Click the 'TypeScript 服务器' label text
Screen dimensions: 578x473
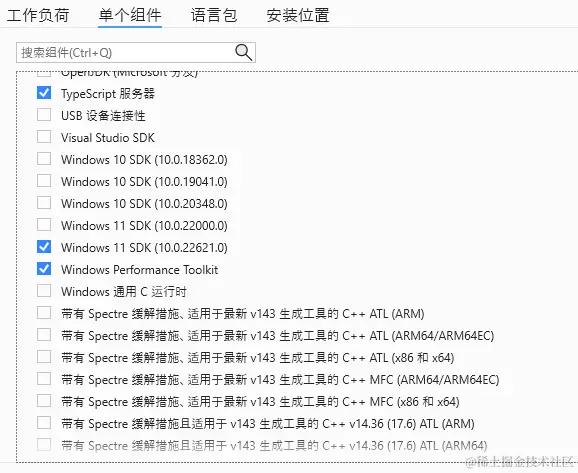click(x=108, y=94)
